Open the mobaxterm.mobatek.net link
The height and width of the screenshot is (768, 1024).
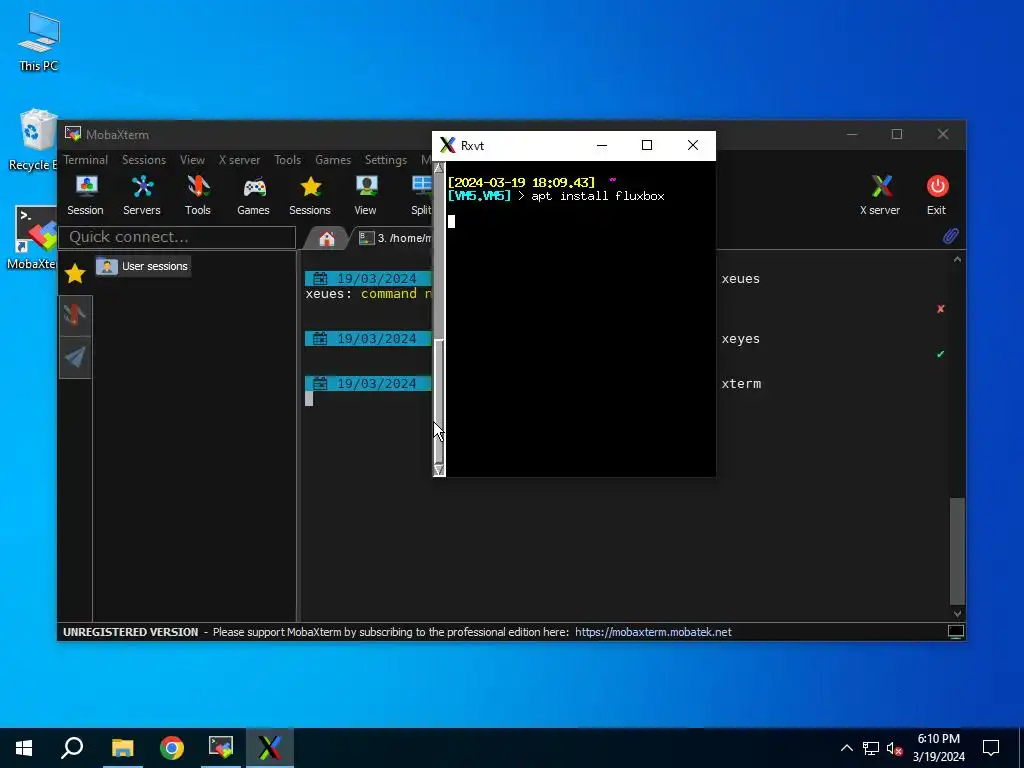[653, 632]
